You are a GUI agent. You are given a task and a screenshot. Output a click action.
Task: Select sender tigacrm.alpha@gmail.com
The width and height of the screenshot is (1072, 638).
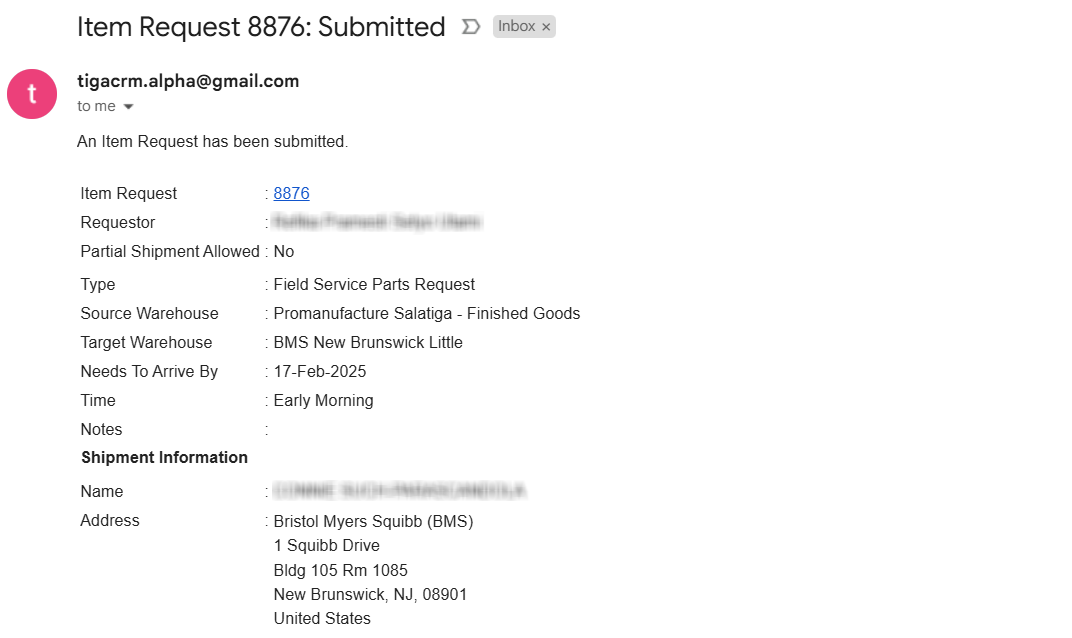[188, 81]
